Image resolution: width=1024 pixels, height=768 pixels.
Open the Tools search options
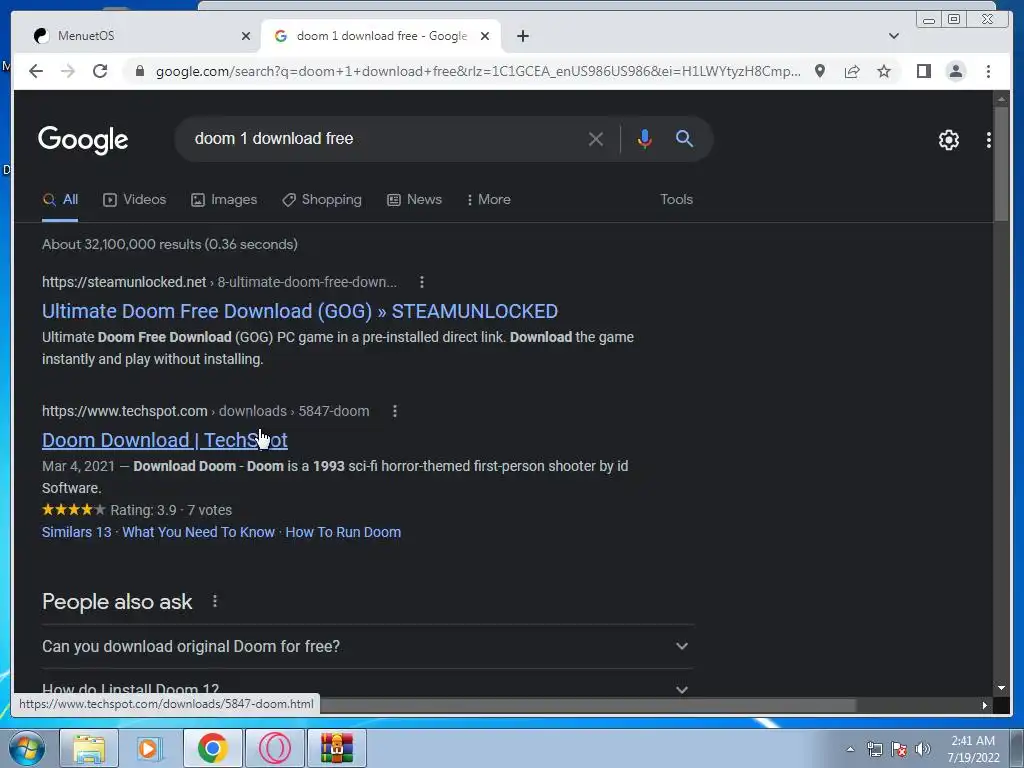pos(676,200)
